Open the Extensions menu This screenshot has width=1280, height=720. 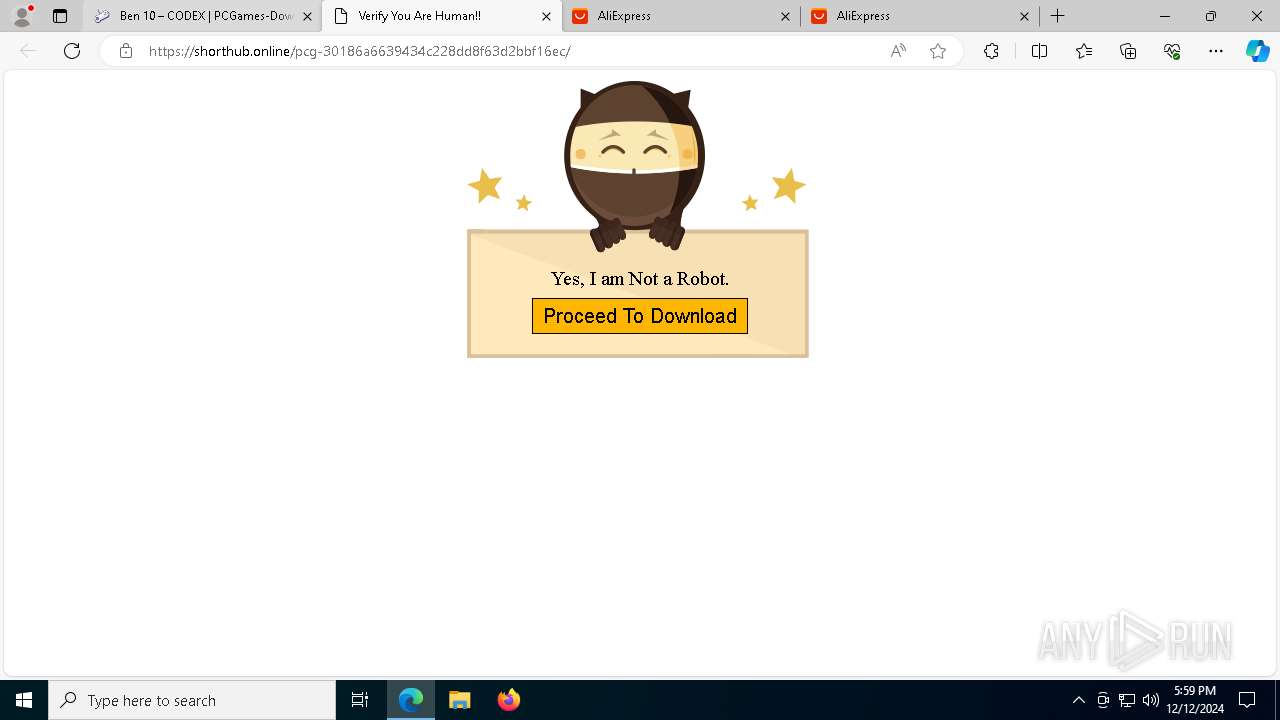coord(991,51)
